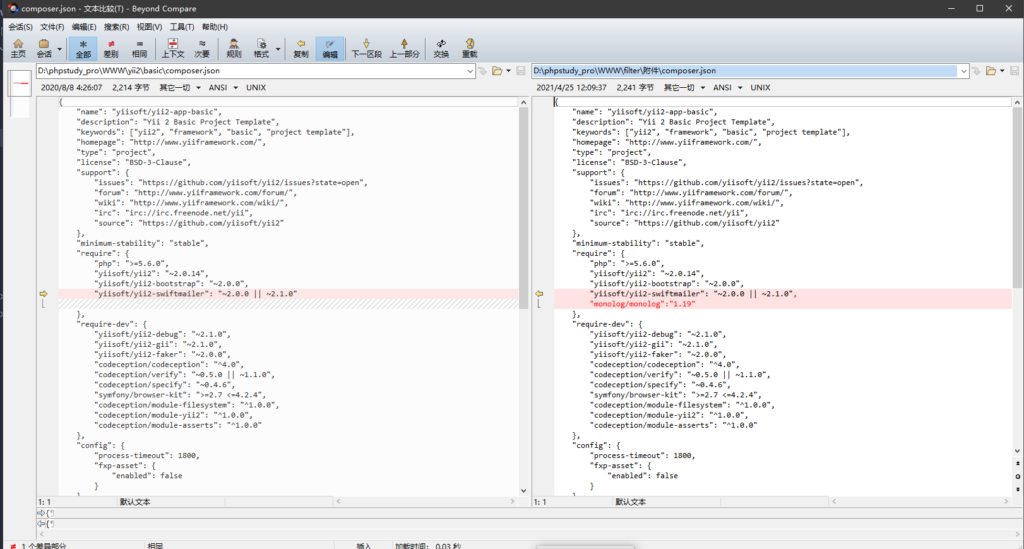Toggle 差别 (Differences only) display filter
Screen dimensions: 1024x549
pos(111,48)
